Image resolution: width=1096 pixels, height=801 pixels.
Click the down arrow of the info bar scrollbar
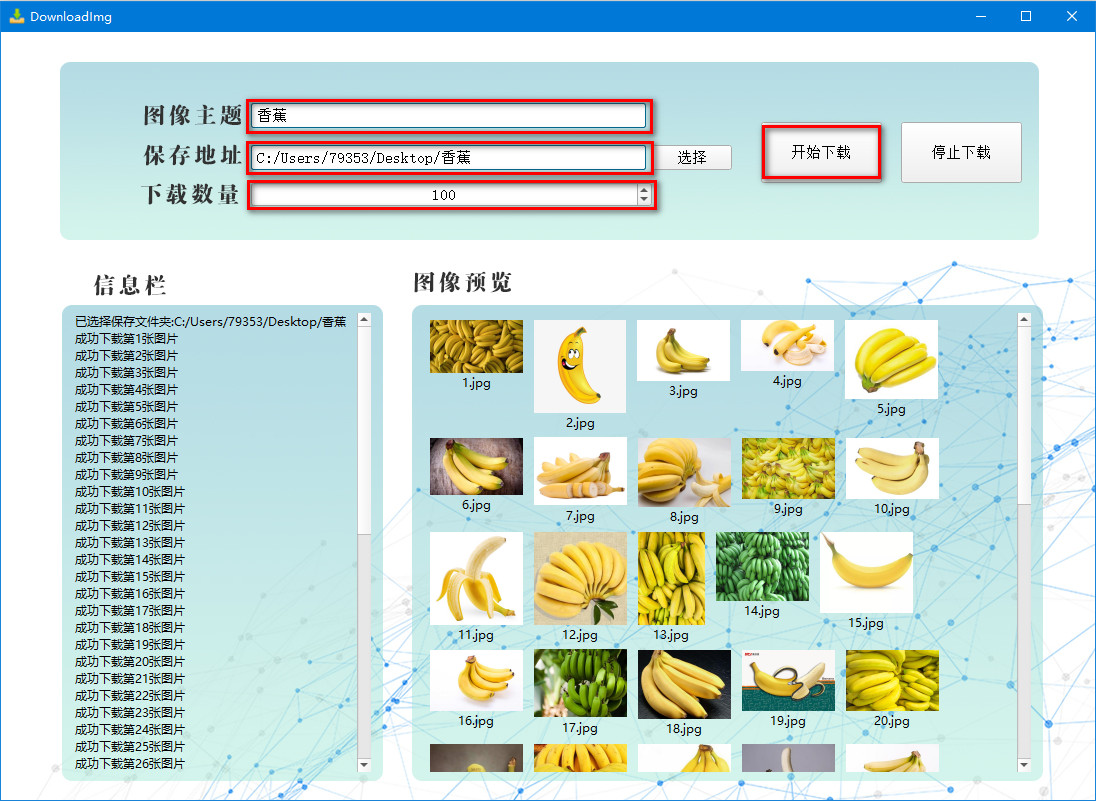[362, 767]
